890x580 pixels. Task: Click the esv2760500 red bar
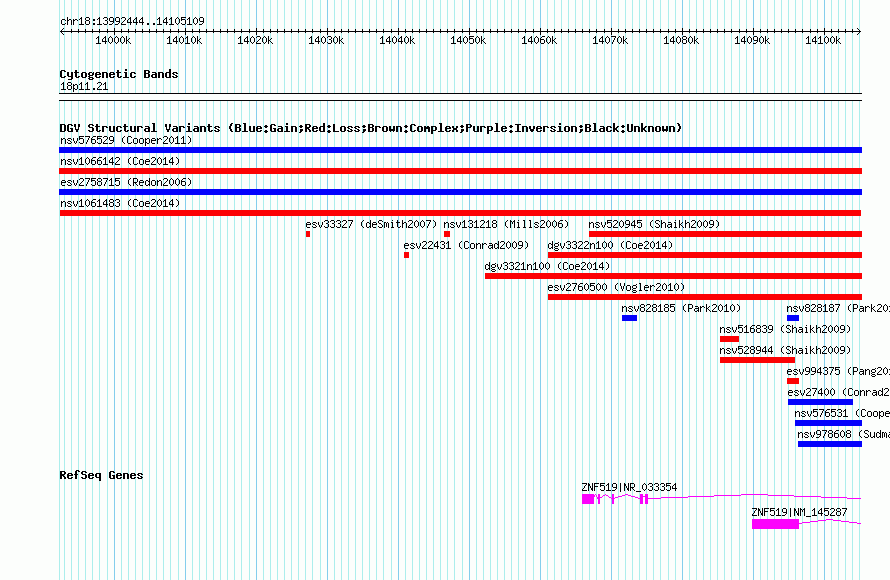coord(705,297)
